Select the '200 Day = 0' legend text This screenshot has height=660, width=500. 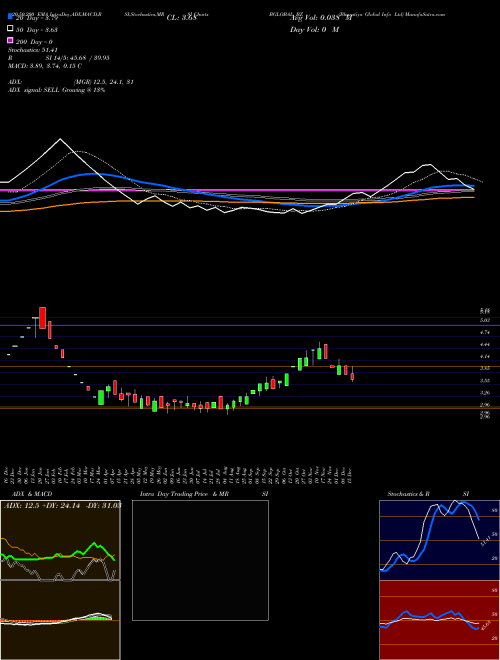(35, 42)
